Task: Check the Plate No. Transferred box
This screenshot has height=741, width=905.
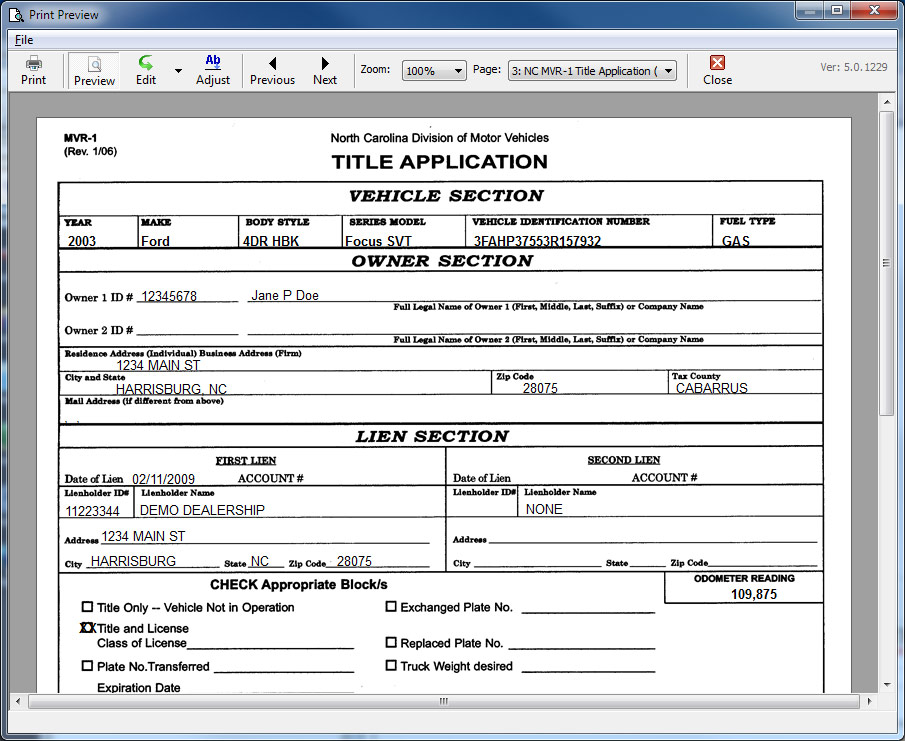Action: [87, 665]
